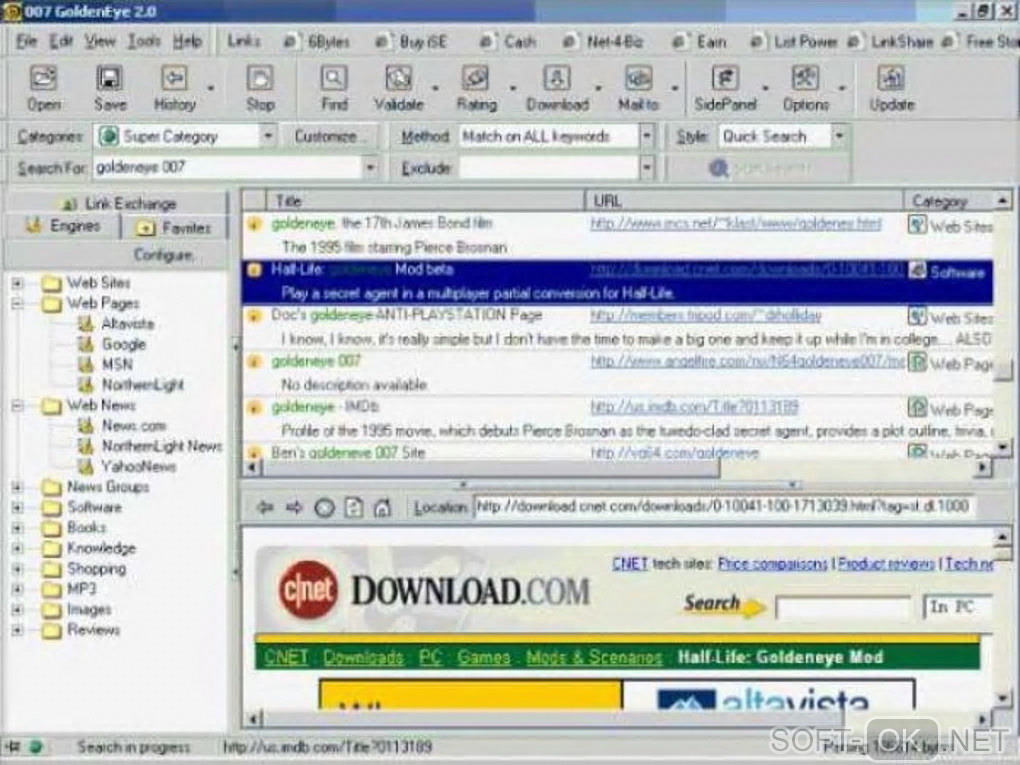Screen dimensions: 1020x765
Task: Click the browser stop circle icon
Action: tap(325, 507)
